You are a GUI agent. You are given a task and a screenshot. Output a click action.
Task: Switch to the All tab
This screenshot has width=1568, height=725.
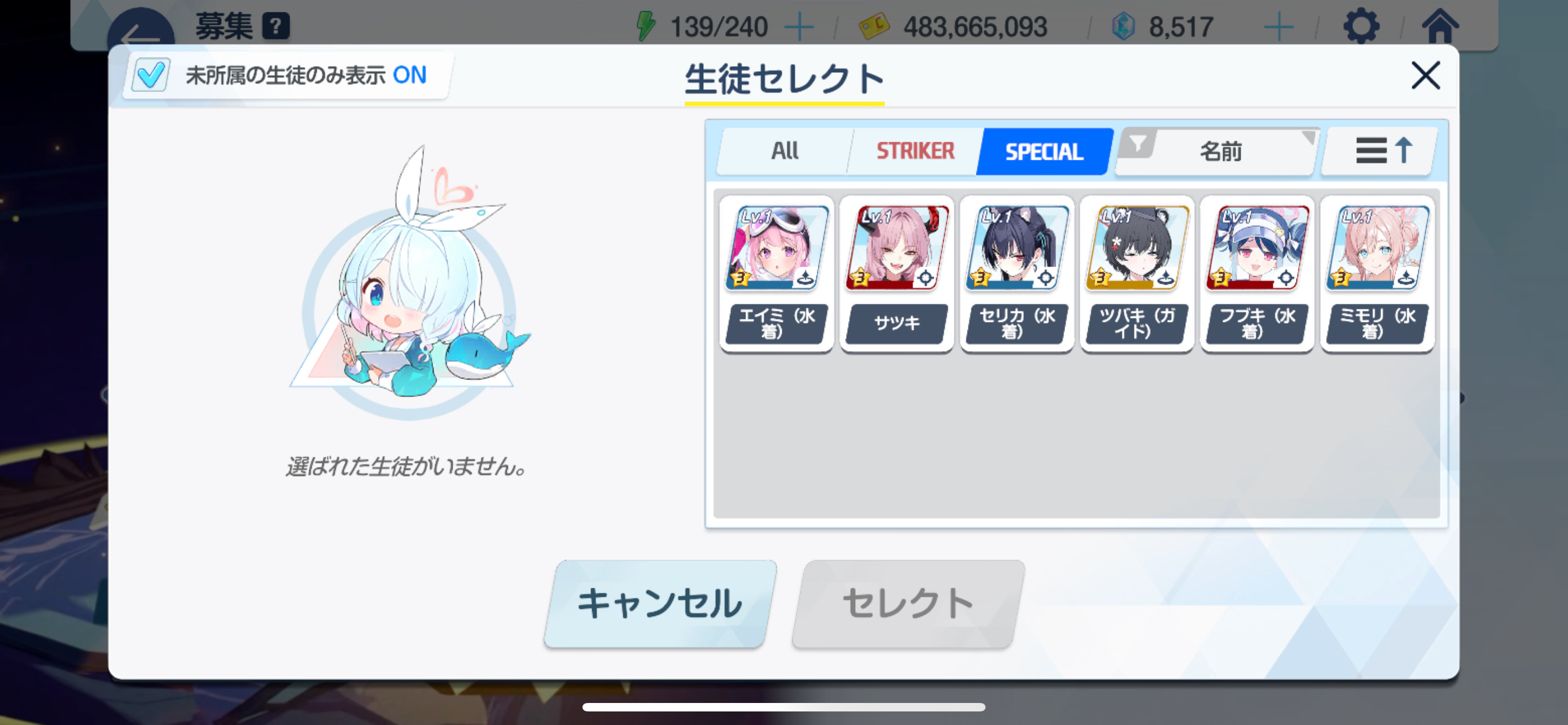coord(784,151)
